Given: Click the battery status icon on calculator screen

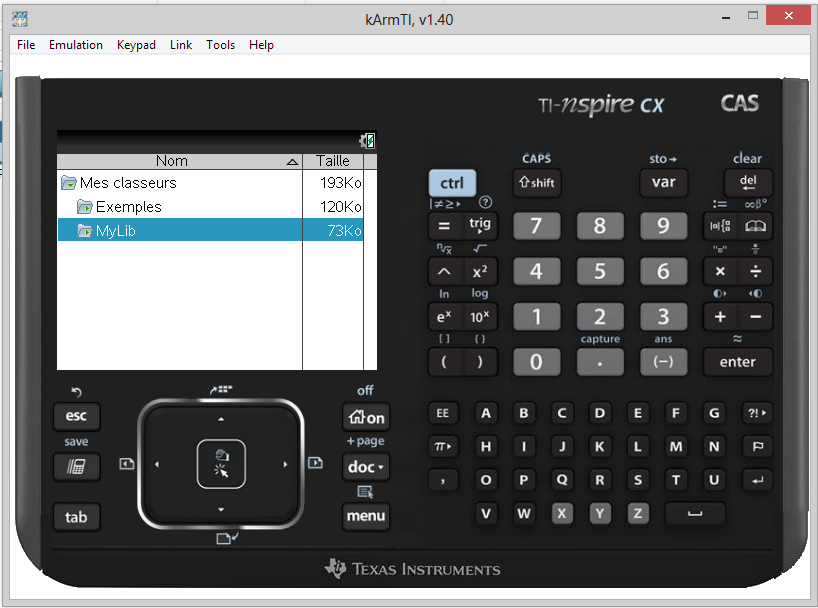Looking at the screenshot, I should pos(367,140).
